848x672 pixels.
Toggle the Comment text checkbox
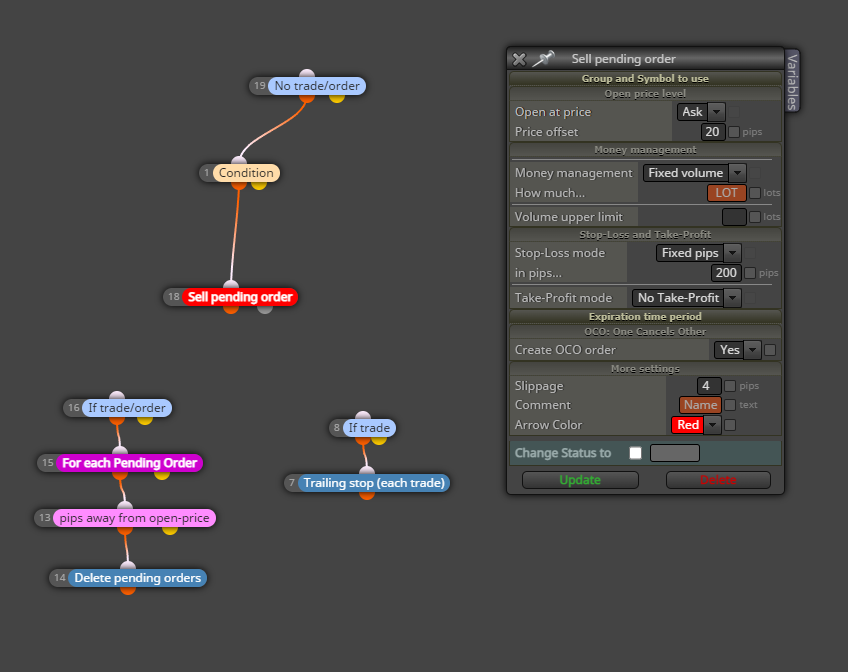[730, 405]
